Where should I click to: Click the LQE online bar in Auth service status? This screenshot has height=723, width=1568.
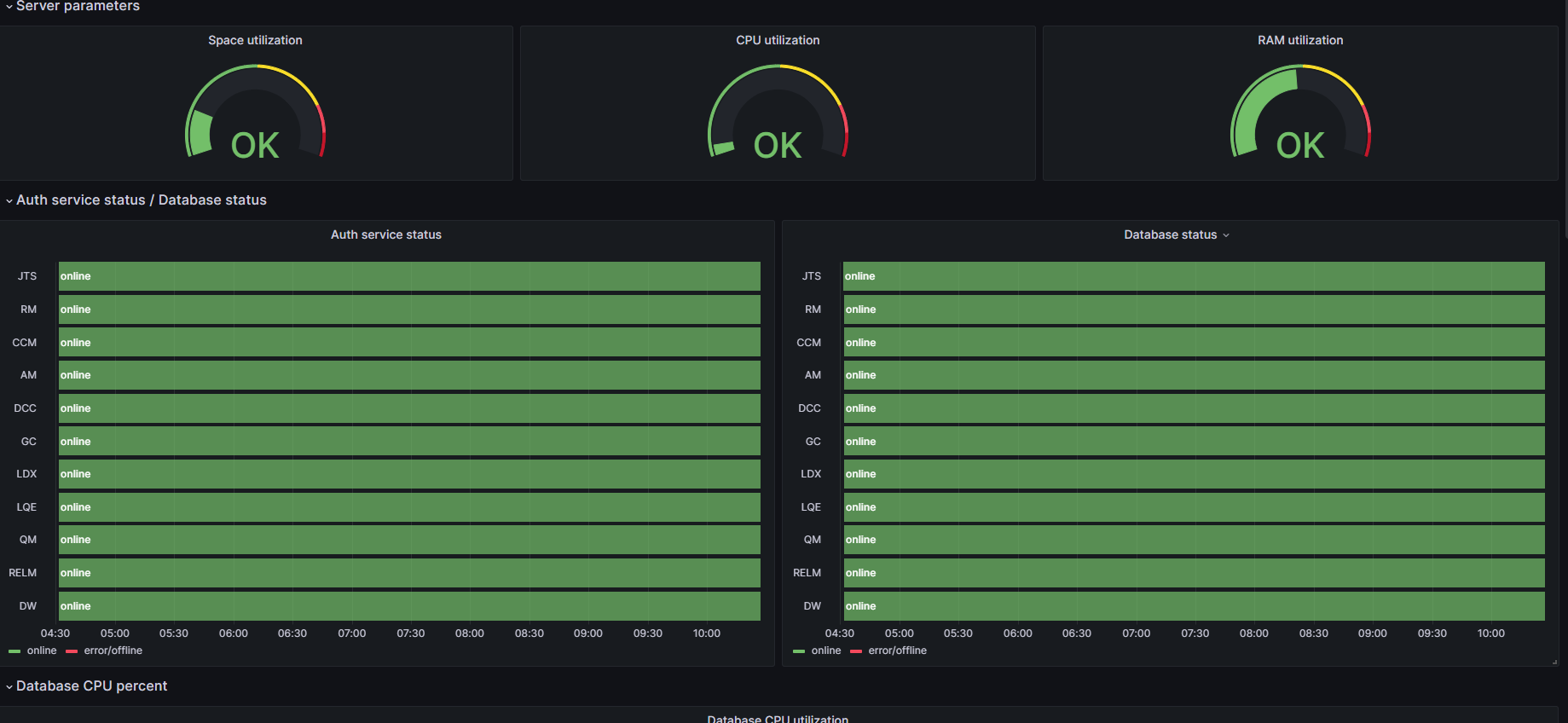coord(409,507)
